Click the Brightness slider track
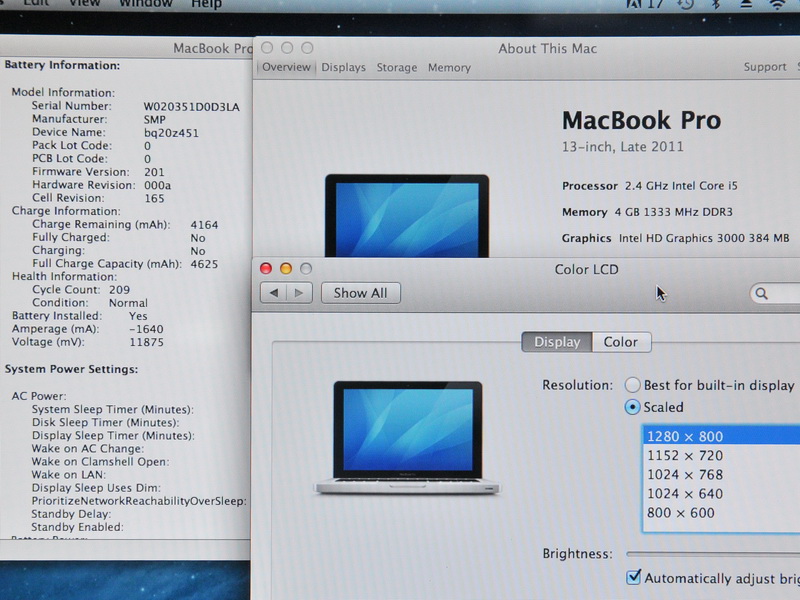Image resolution: width=800 pixels, height=600 pixels. 713,554
